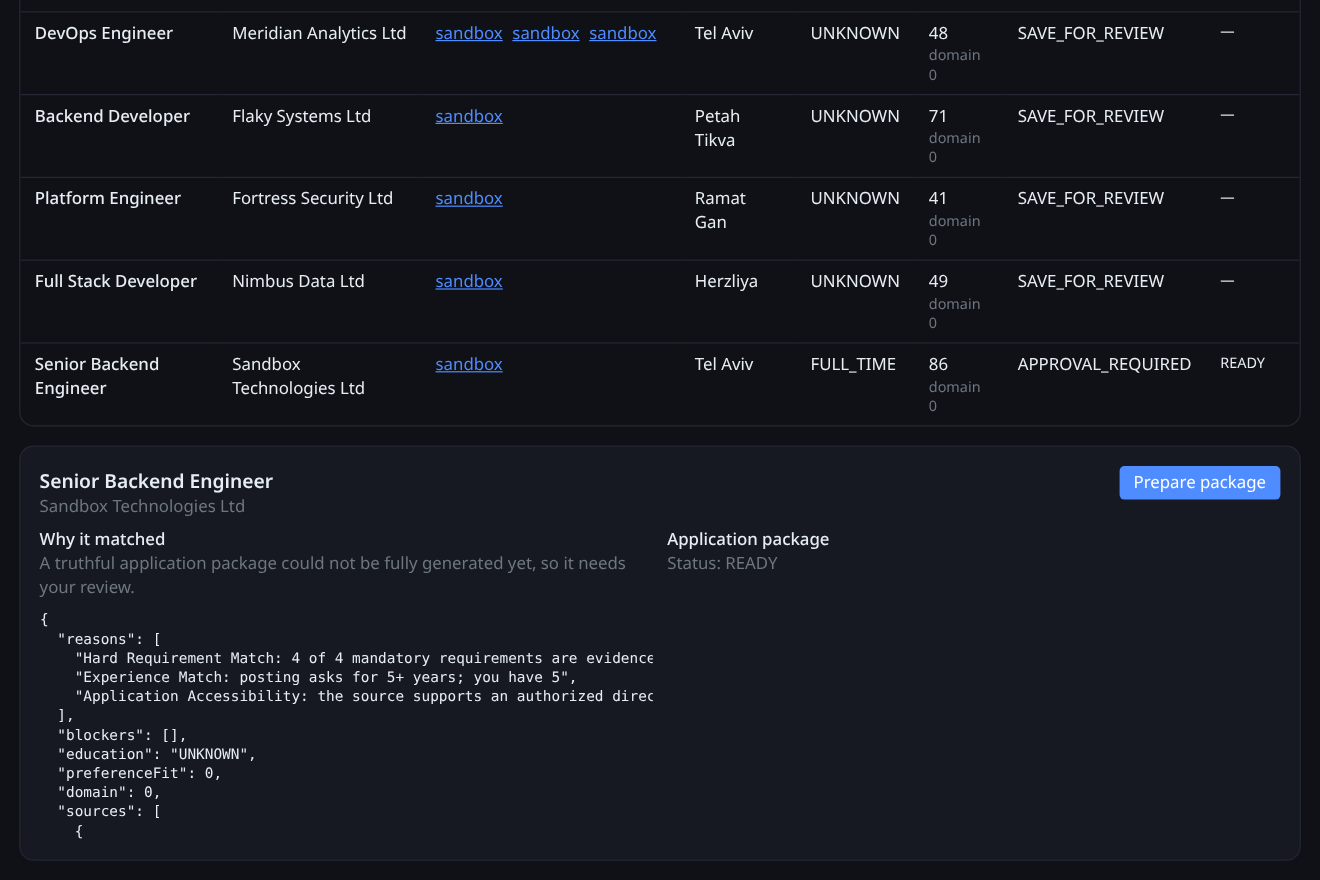Open the sandbox link for Nimbus Data Ltd
The height and width of the screenshot is (880, 1320).
click(469, 281)
